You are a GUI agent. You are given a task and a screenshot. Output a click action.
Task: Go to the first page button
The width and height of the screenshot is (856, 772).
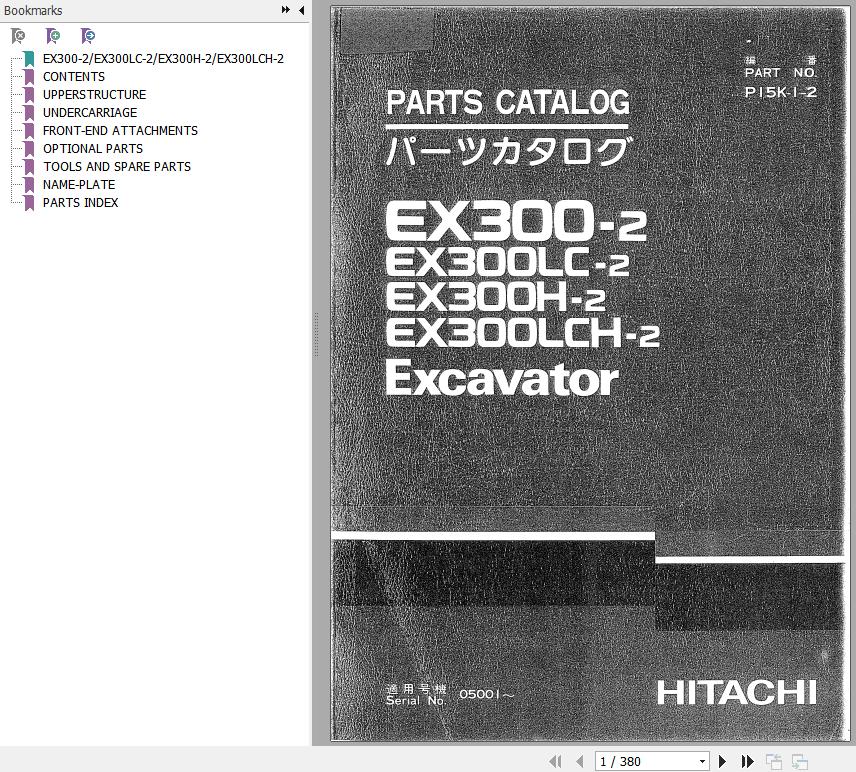point(555,761)
